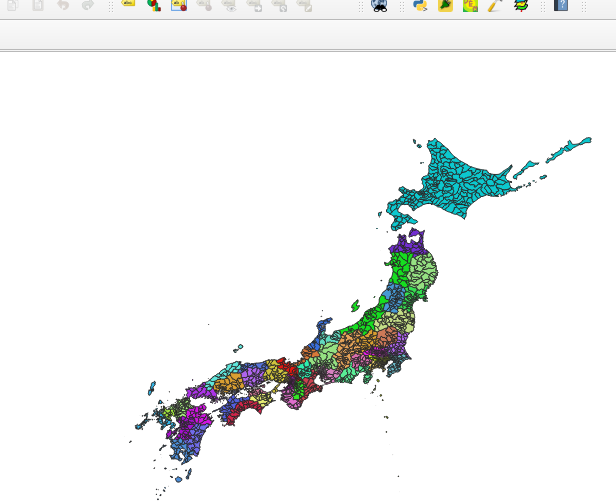Image resolution: width=616 pixels, height=504 pixels.
Task: Open the Python console
Action: tap(420, 5)
